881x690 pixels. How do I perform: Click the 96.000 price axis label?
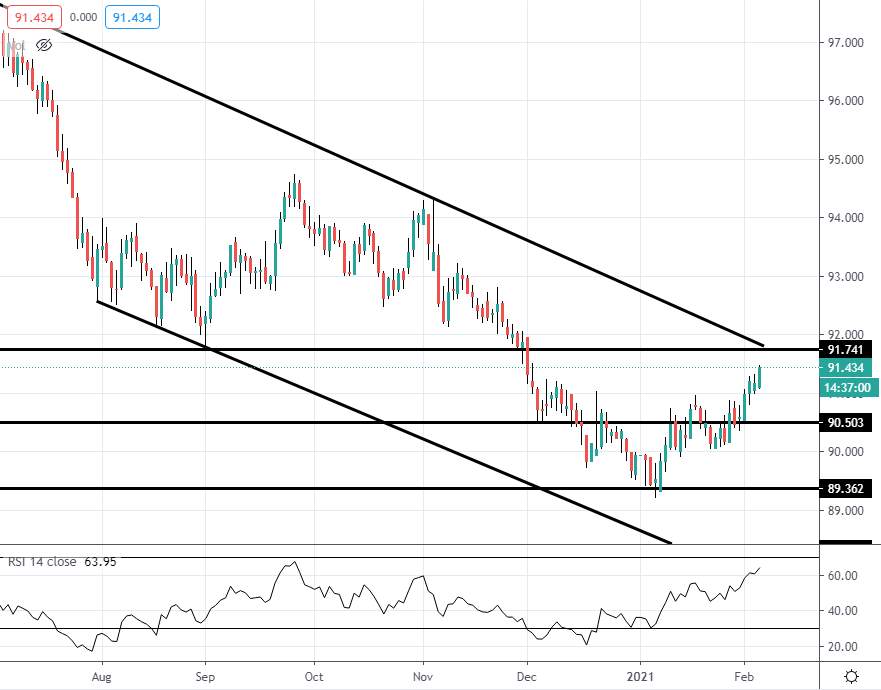[846, 101]
